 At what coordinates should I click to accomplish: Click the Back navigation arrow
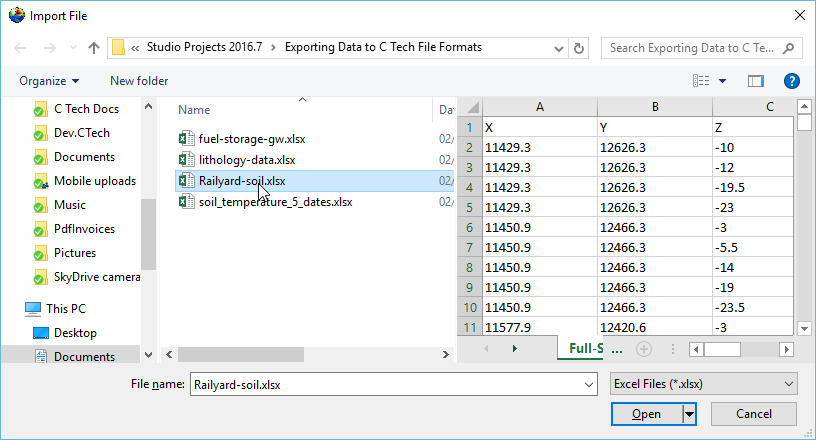[x=22, y=47]
